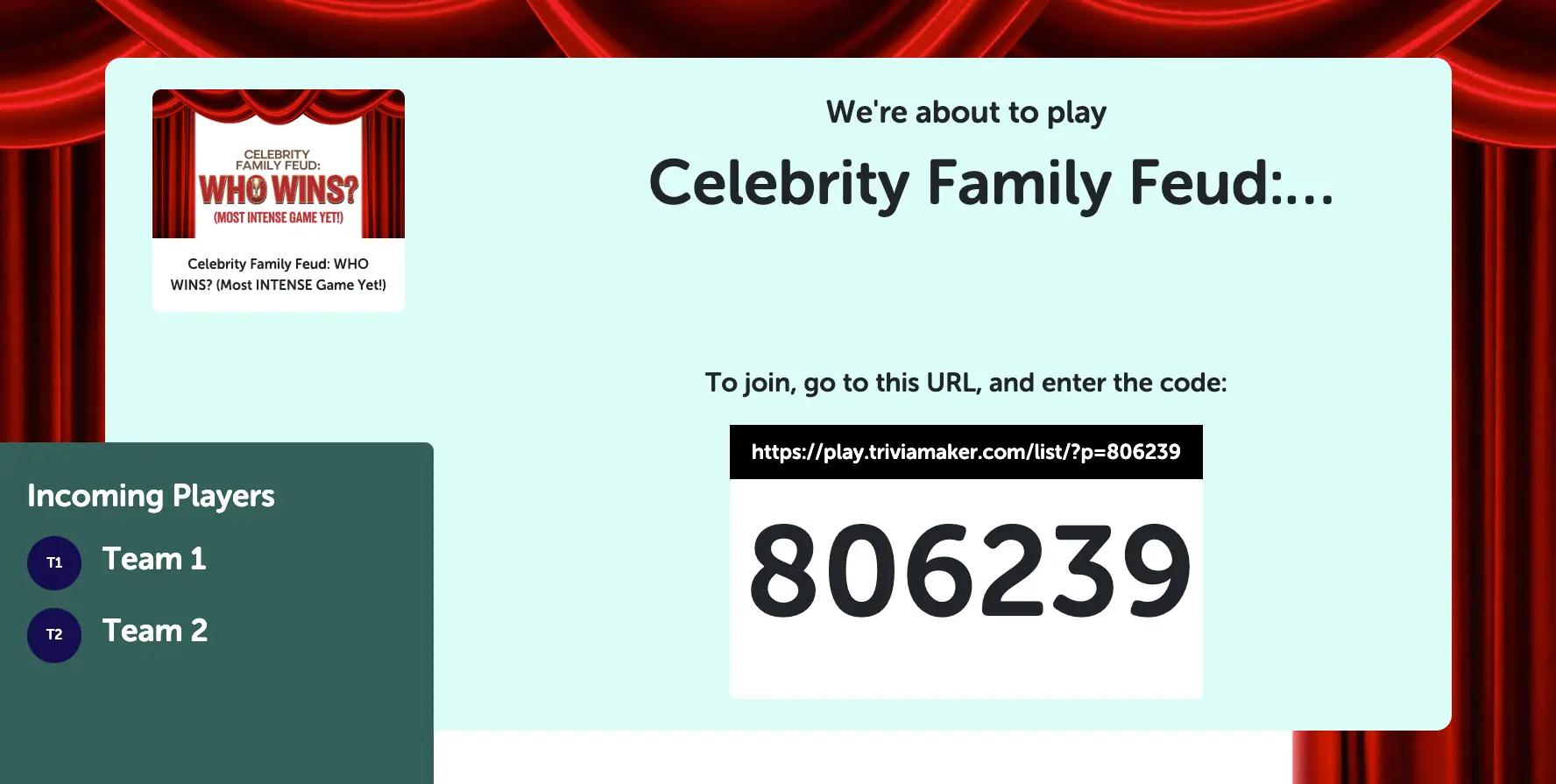
Task: Click "CELEBRITY FAMILY FEUD:" text in thumbnail
Action: [278, 159]
